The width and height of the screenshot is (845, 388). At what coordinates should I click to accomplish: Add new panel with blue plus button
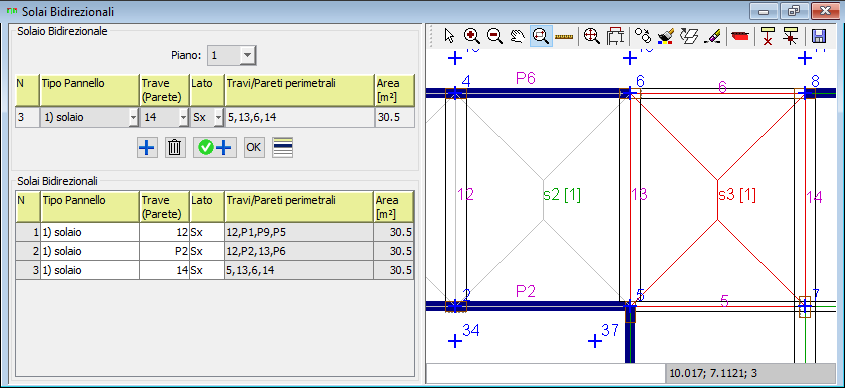pos(148,147)
